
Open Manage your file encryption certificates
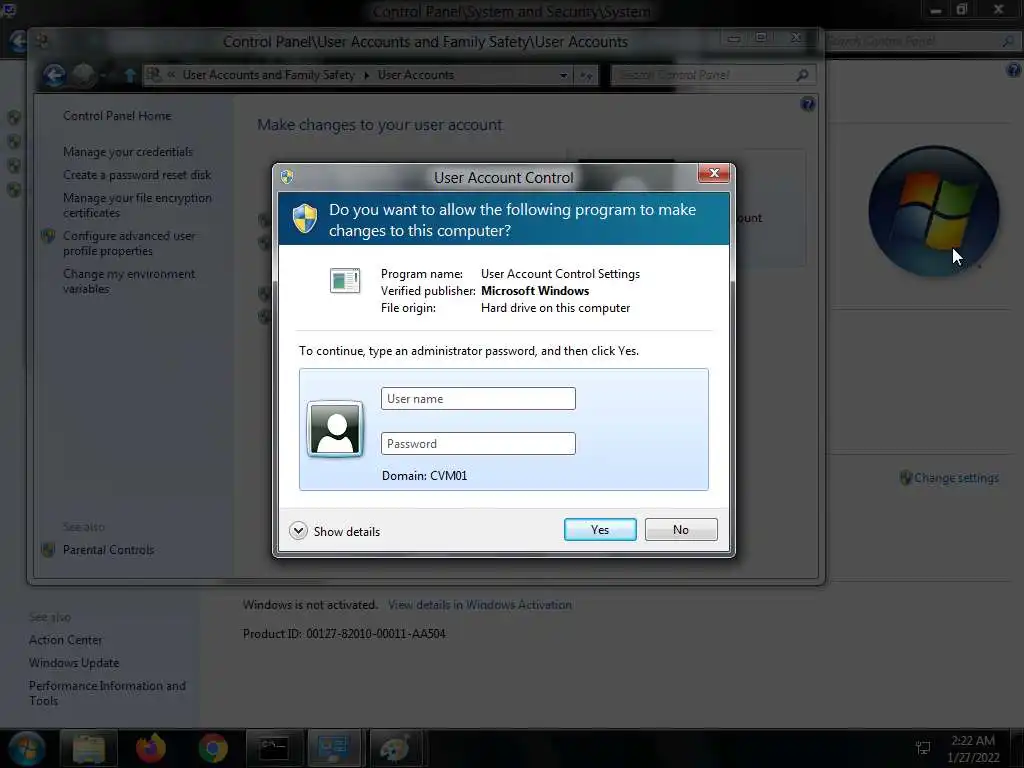(137, 205)
